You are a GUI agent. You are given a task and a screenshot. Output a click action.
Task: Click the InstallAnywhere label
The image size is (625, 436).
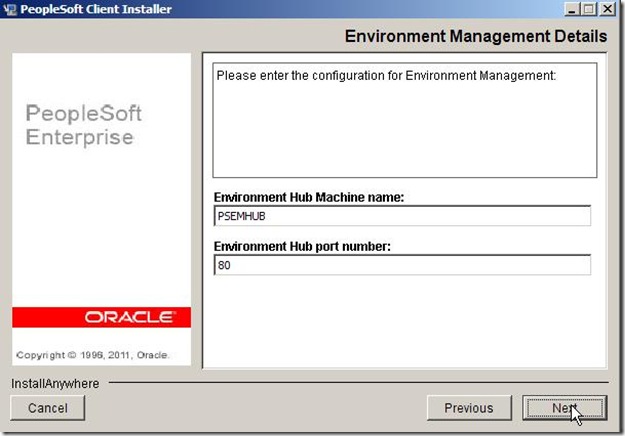[55, 383]
